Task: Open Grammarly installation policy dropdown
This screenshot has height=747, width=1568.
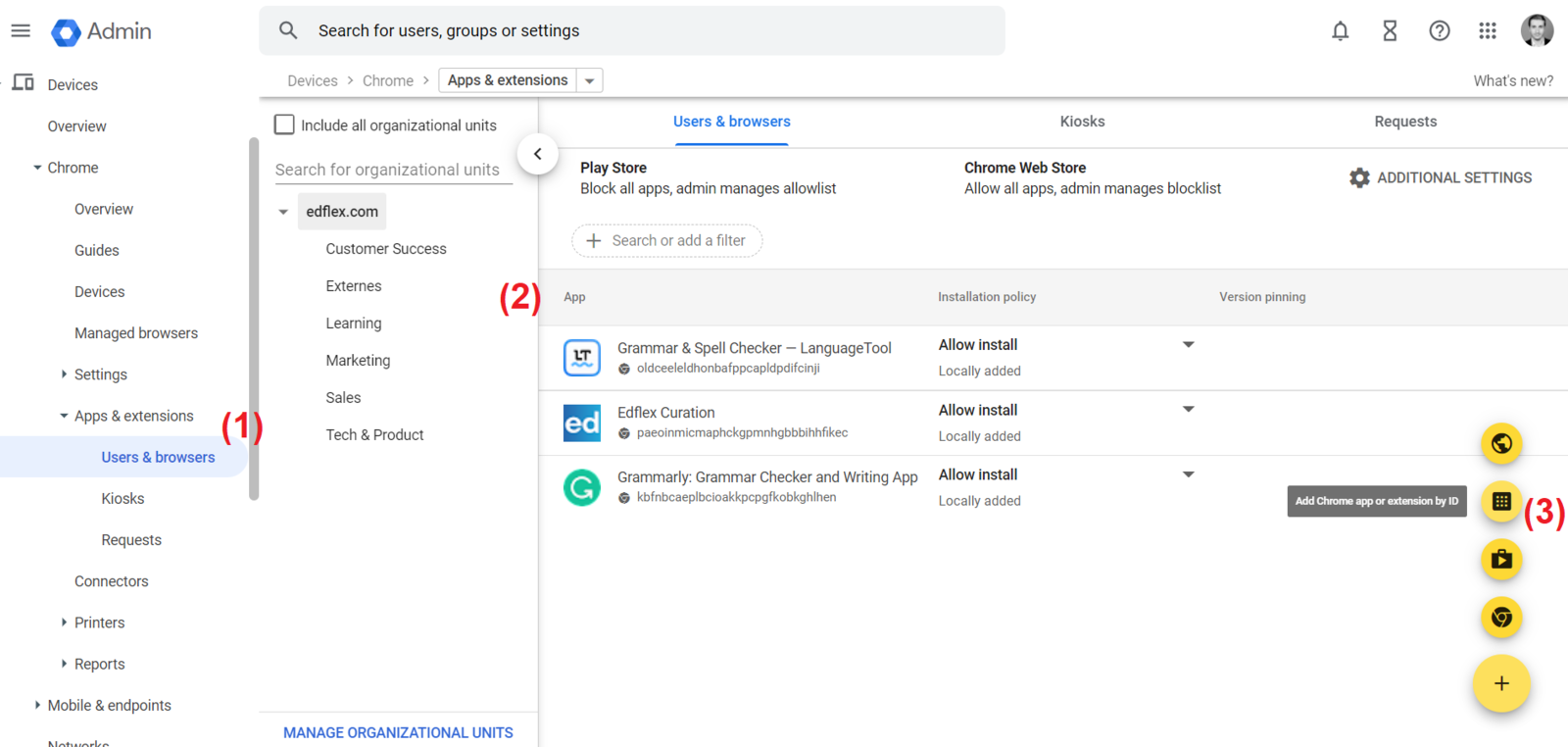Action: 1188,474
